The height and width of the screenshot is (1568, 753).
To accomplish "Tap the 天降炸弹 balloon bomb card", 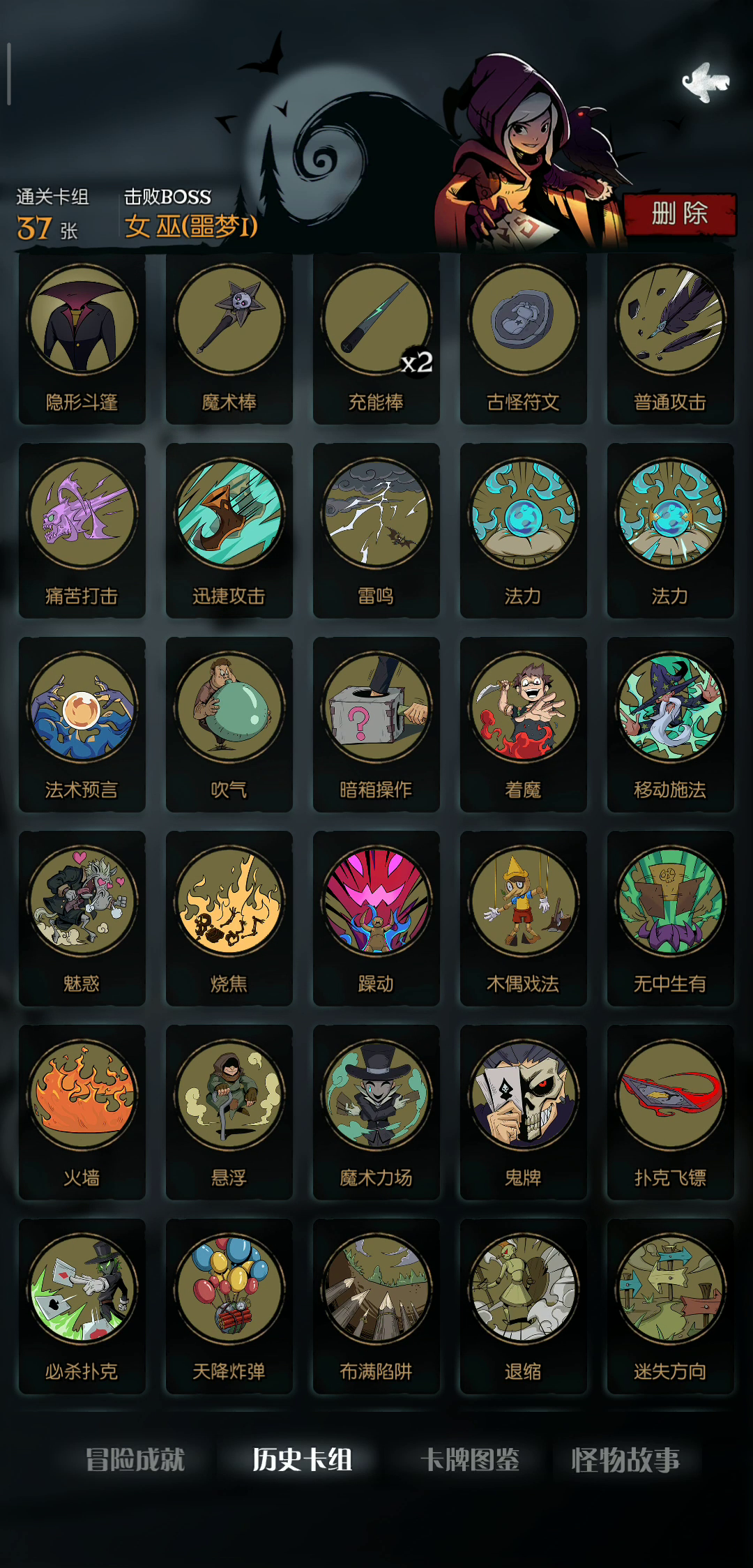I will pos(229,1306).
